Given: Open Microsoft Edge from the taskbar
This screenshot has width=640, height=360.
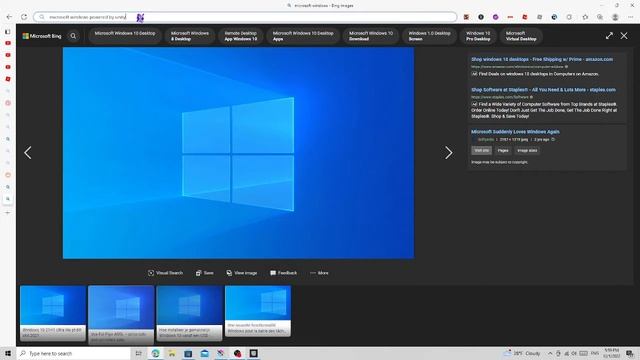Looking at the screenshot, I should [156, 353].
